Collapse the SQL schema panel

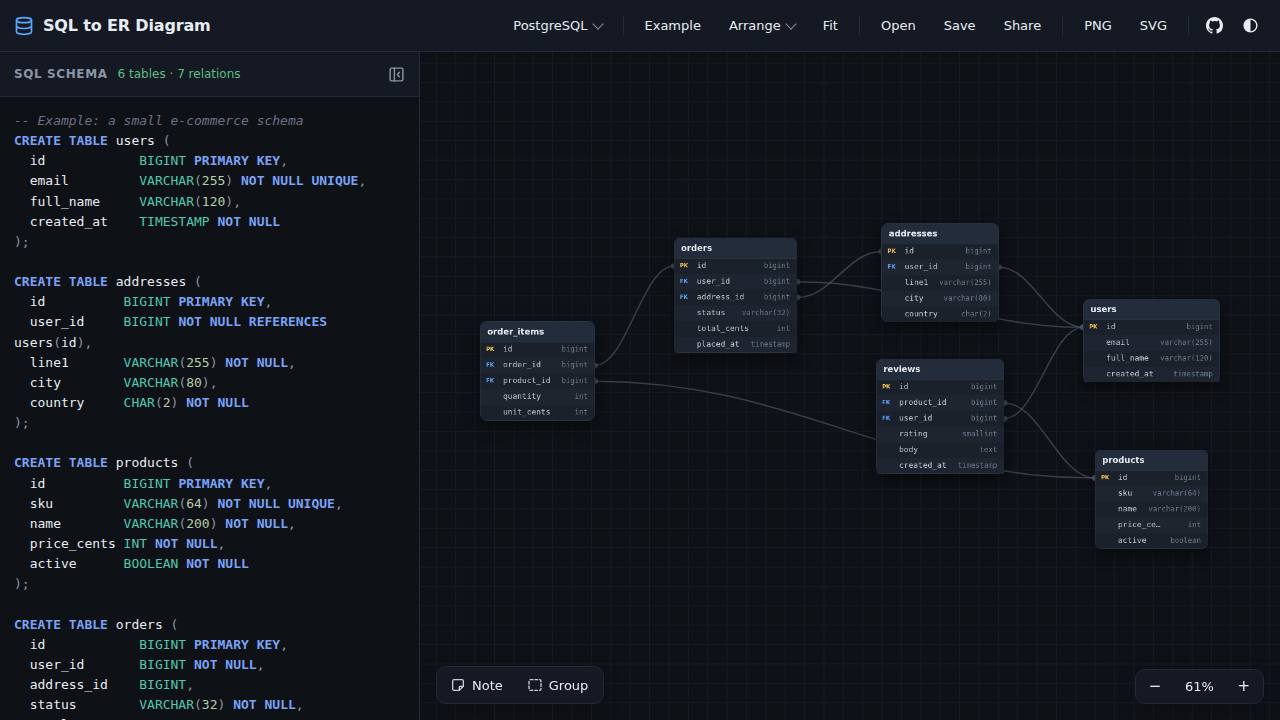click(396, 74)
